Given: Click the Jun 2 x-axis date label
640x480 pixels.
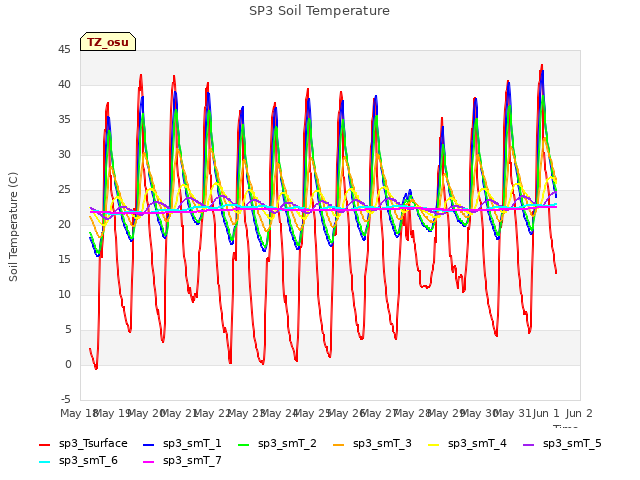Looking at the screenshot, I should (579, 413).
